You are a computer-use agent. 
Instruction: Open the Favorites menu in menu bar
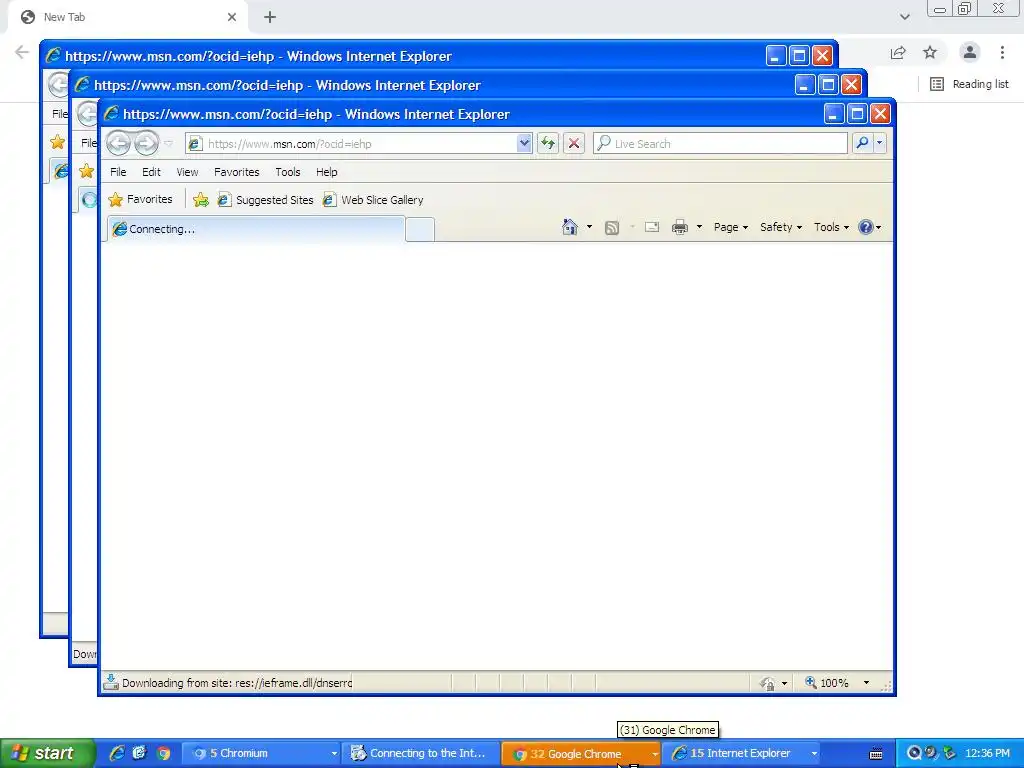pos(236,172)
